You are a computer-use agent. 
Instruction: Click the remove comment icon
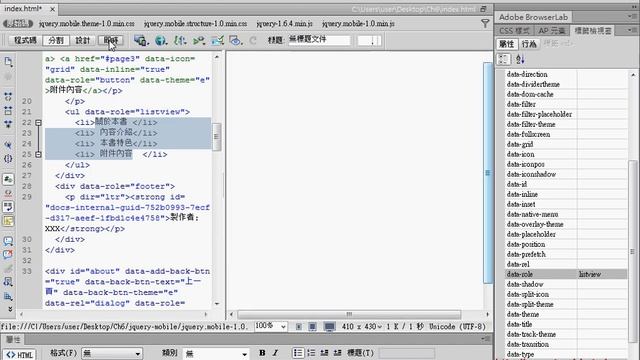click(8, 255)
